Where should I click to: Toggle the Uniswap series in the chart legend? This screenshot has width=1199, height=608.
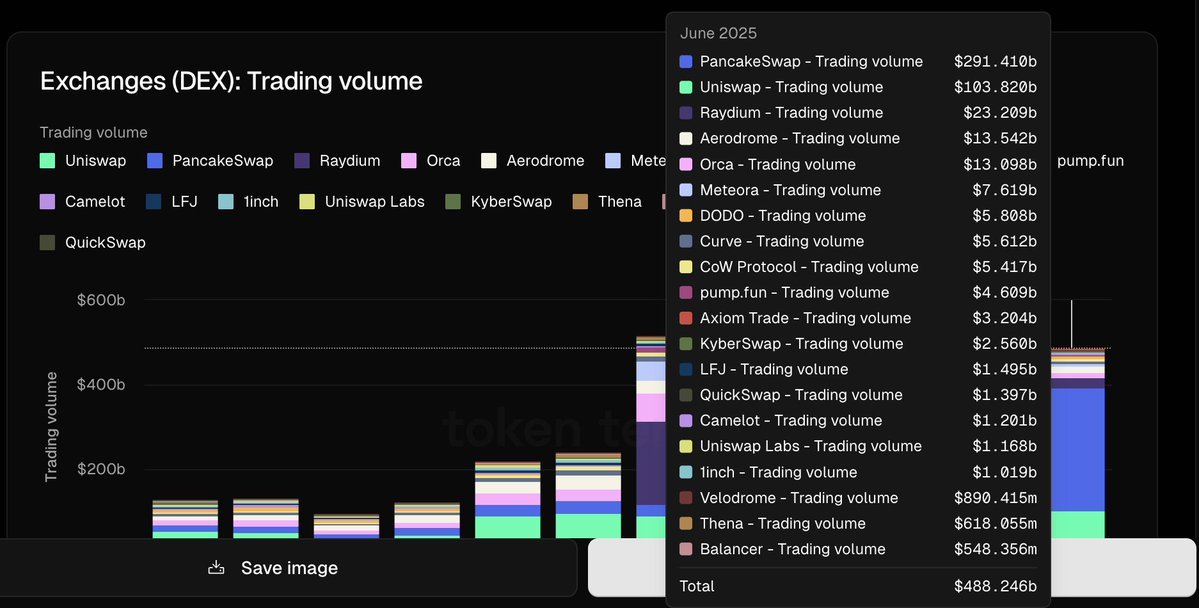point(83,161)
